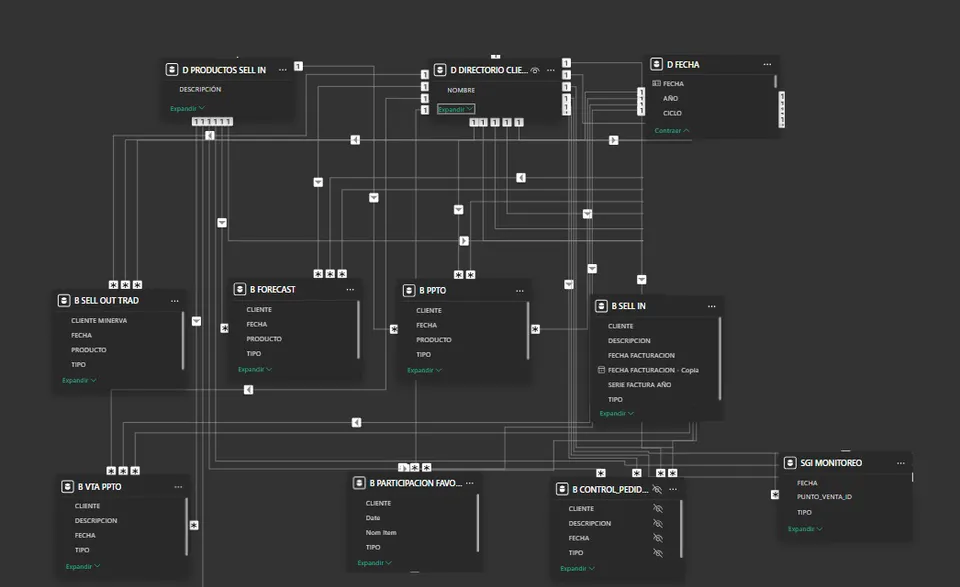
Task: Click the D FECHA table icon
Action: [656, 64]
